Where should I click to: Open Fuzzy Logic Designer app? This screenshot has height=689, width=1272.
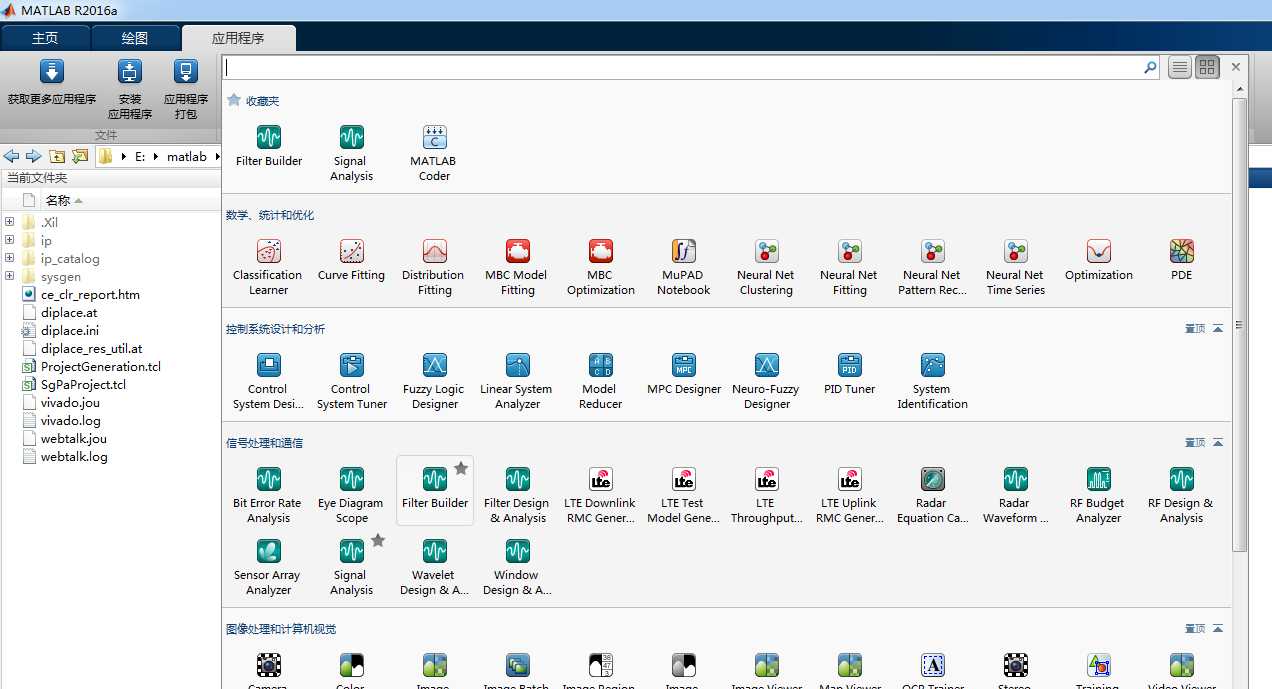click(434, 381)
